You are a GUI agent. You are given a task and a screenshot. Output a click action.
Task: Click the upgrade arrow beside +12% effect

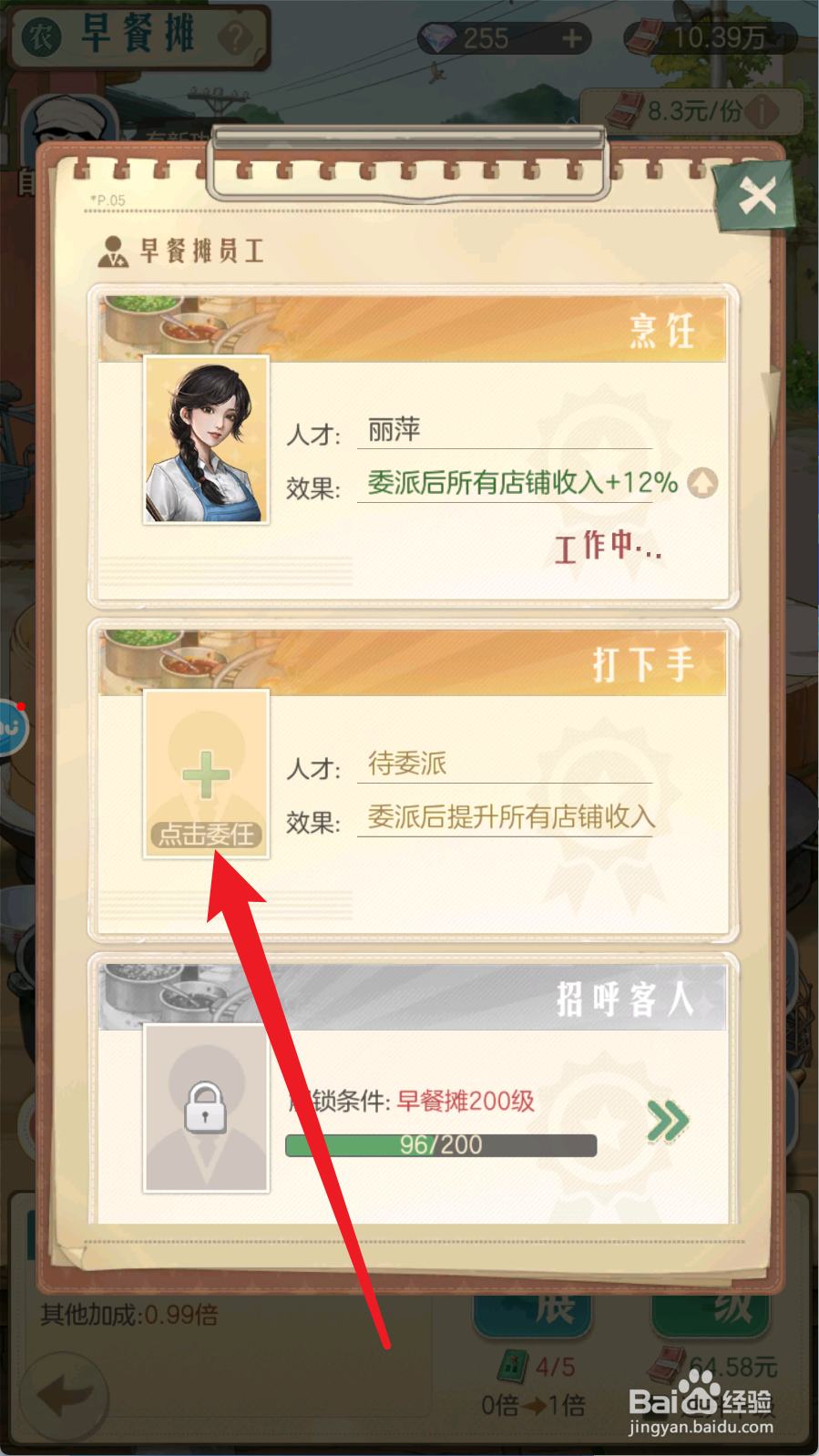pyautogui.click(x=702, y=482)
